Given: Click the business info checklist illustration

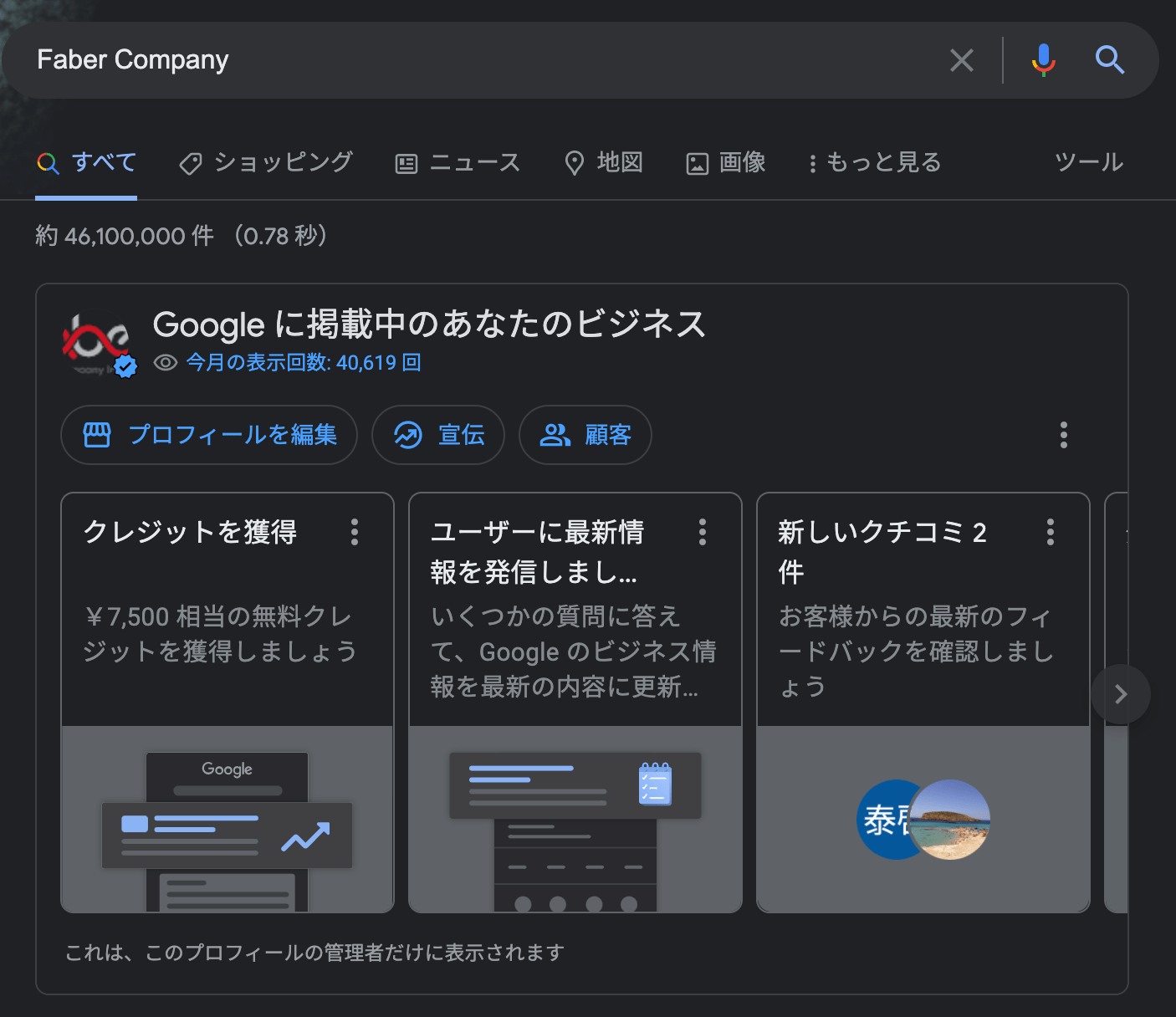Looking at the screenshot, I should [575, 820].
